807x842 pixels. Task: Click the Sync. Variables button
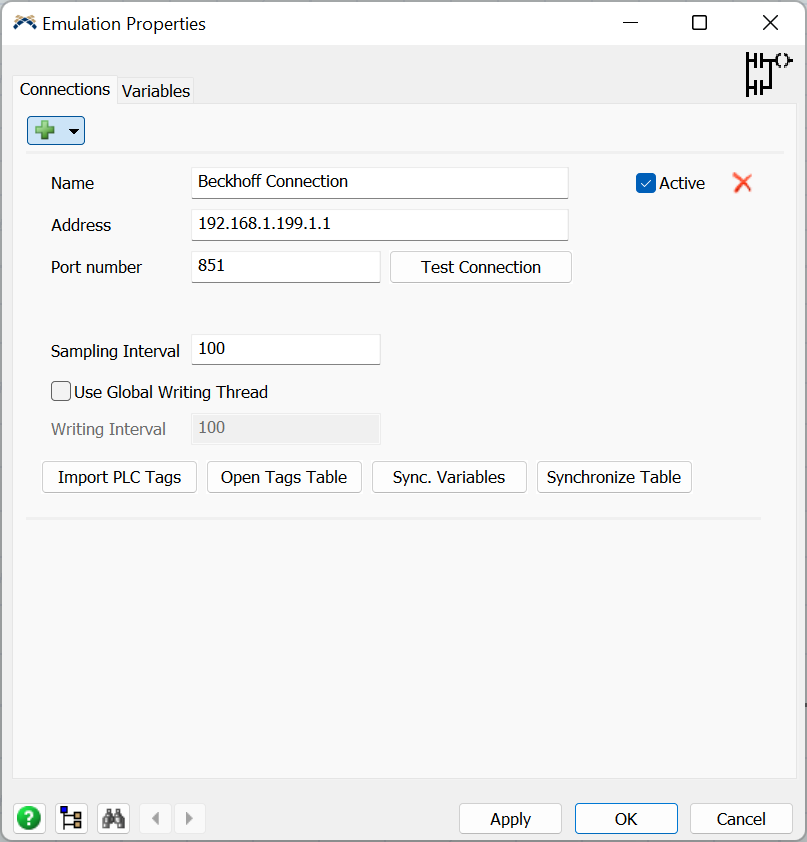[x=449, y=477]
